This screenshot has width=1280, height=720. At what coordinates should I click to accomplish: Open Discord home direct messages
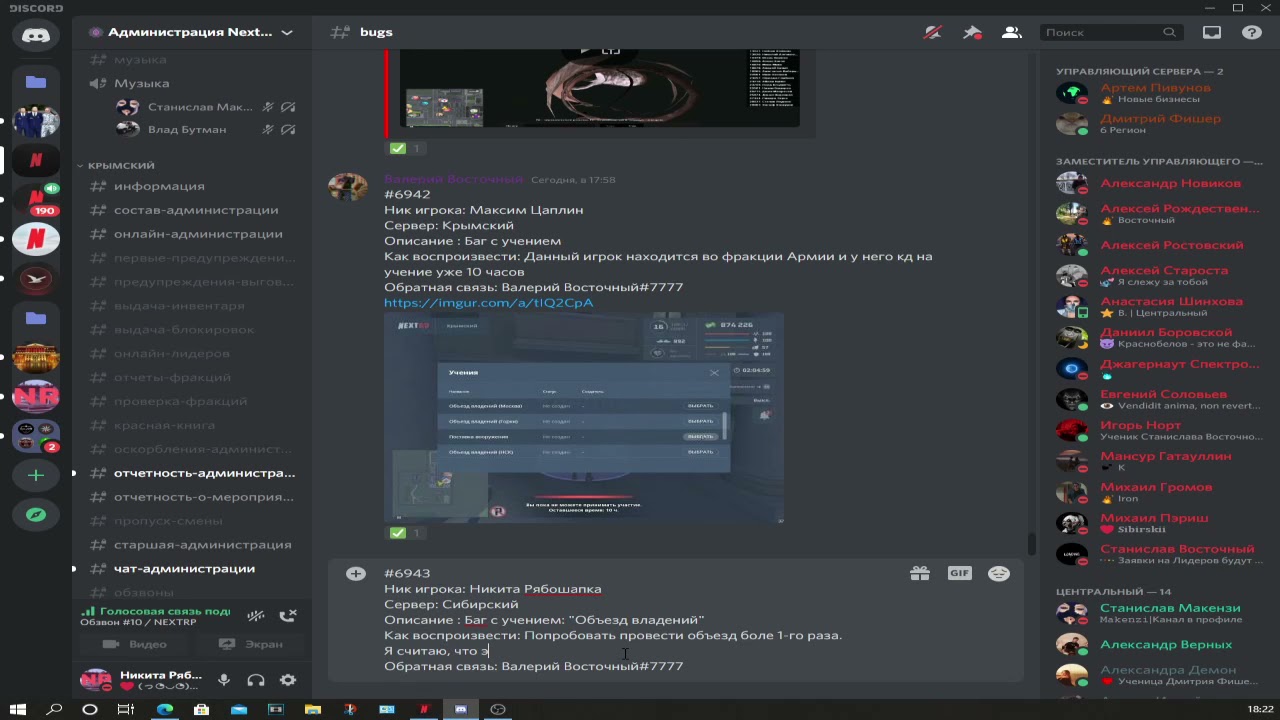point(36,36)
